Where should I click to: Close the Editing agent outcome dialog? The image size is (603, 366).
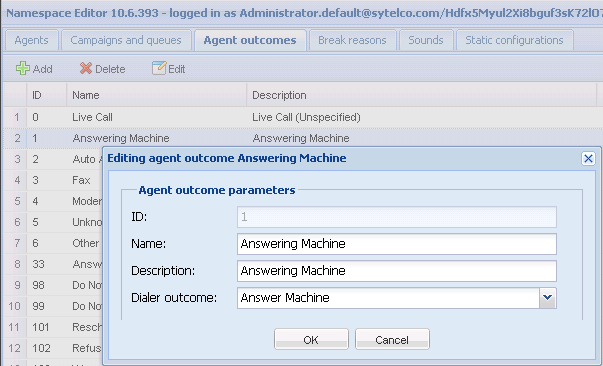[588, 158]
